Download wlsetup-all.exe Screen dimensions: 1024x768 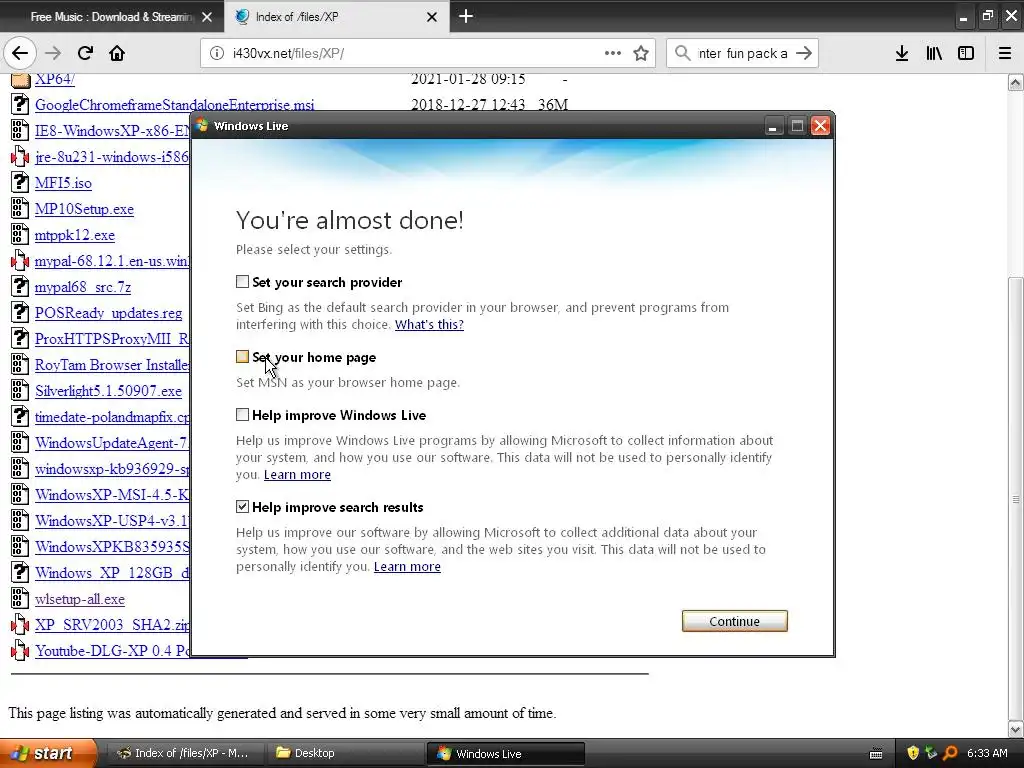[80, 600]
